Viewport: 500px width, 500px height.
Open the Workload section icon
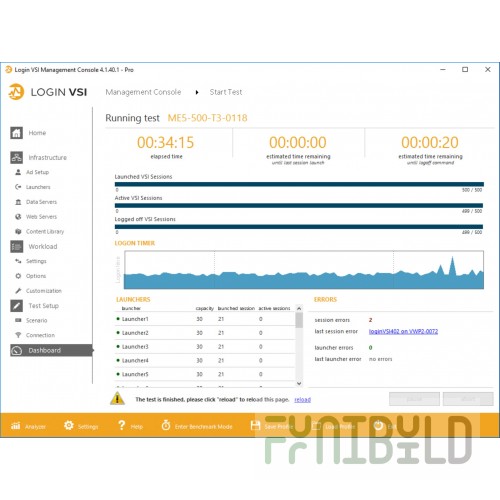(16, 246)
